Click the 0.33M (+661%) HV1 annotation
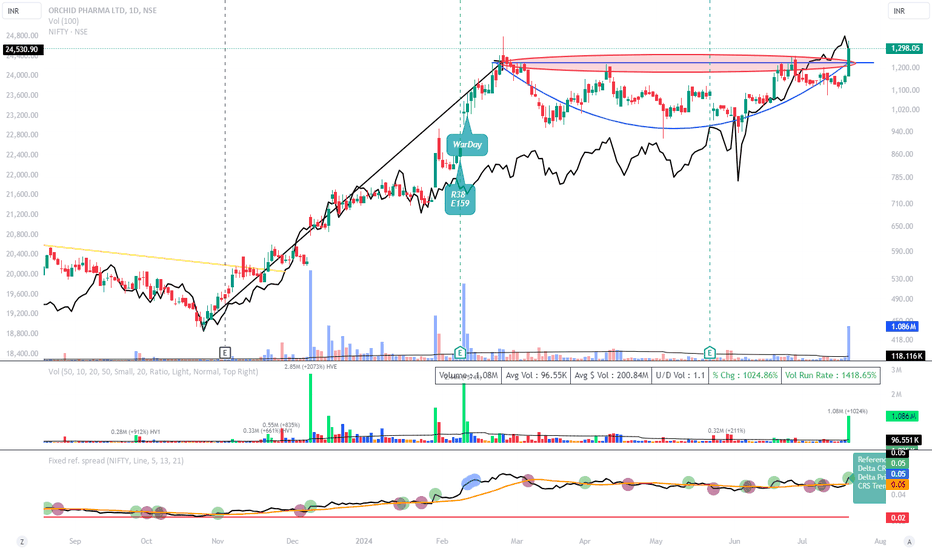This screenshot has width=932, height=550. point(267,430)
